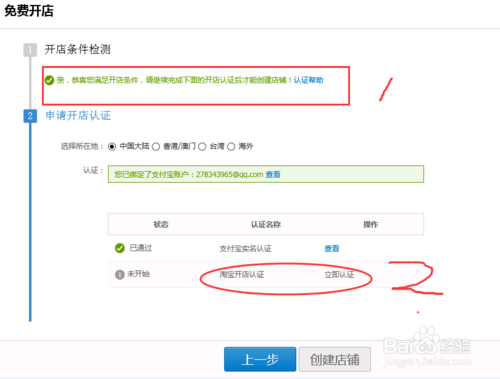This screenshot has width=500, height=379.
Task: Click the 支付宝实名认证 cell
Action: tap(245, 248)
